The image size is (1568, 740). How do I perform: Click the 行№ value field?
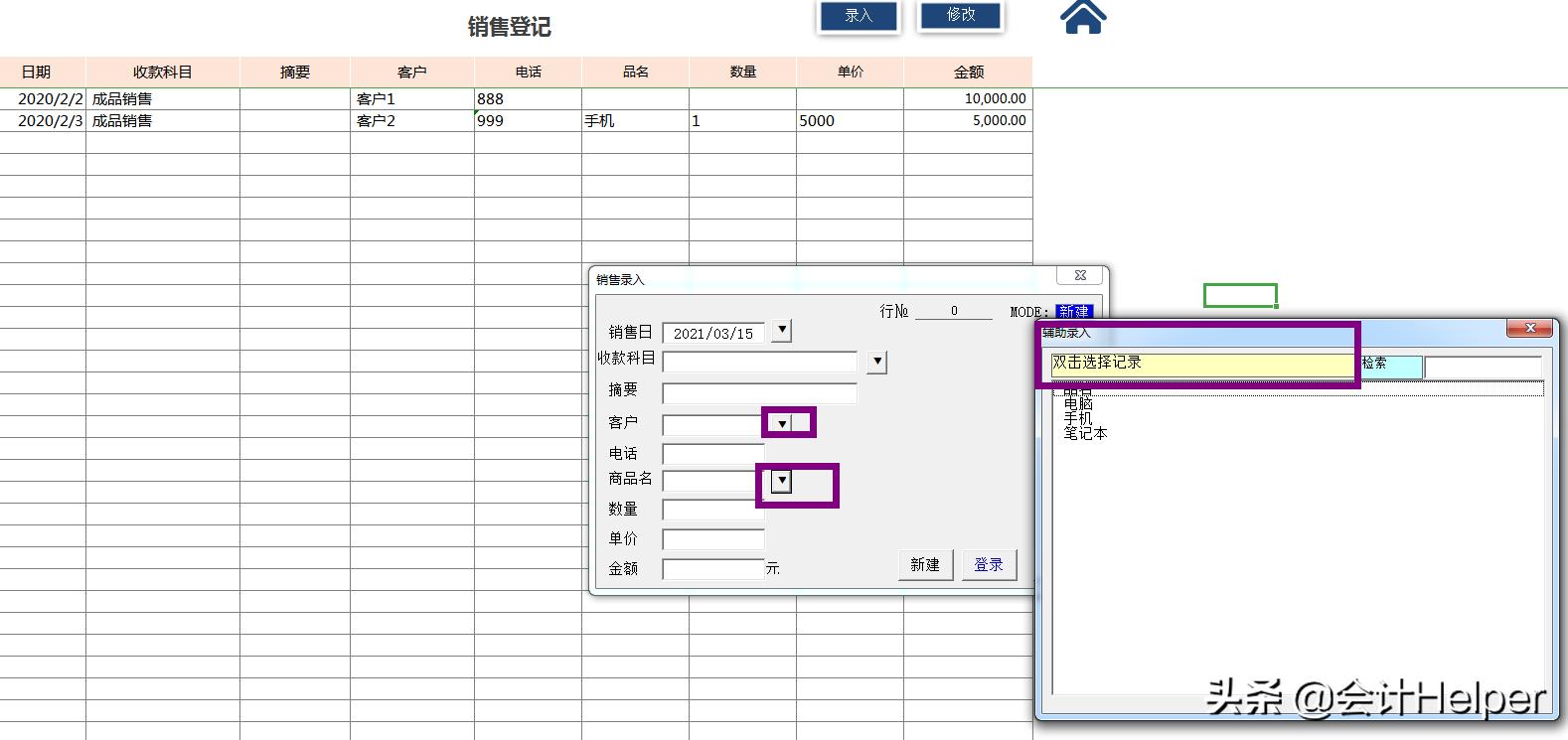tap(954, 311)
